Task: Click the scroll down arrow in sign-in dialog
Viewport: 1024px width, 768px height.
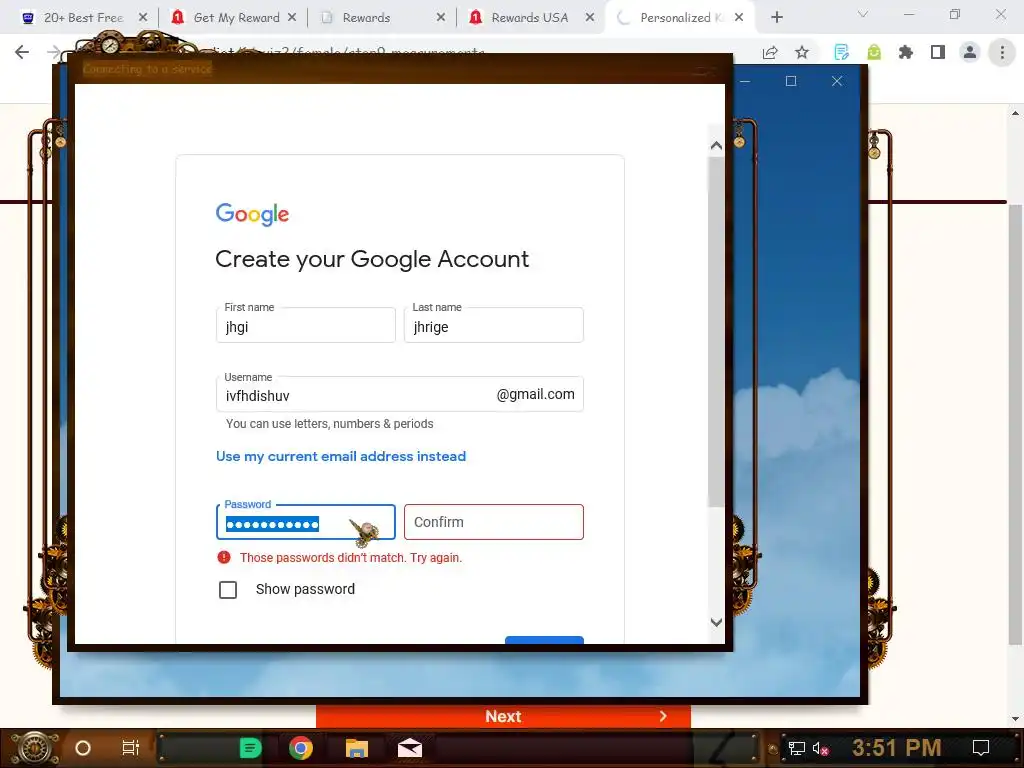Action: pos(716,622)
